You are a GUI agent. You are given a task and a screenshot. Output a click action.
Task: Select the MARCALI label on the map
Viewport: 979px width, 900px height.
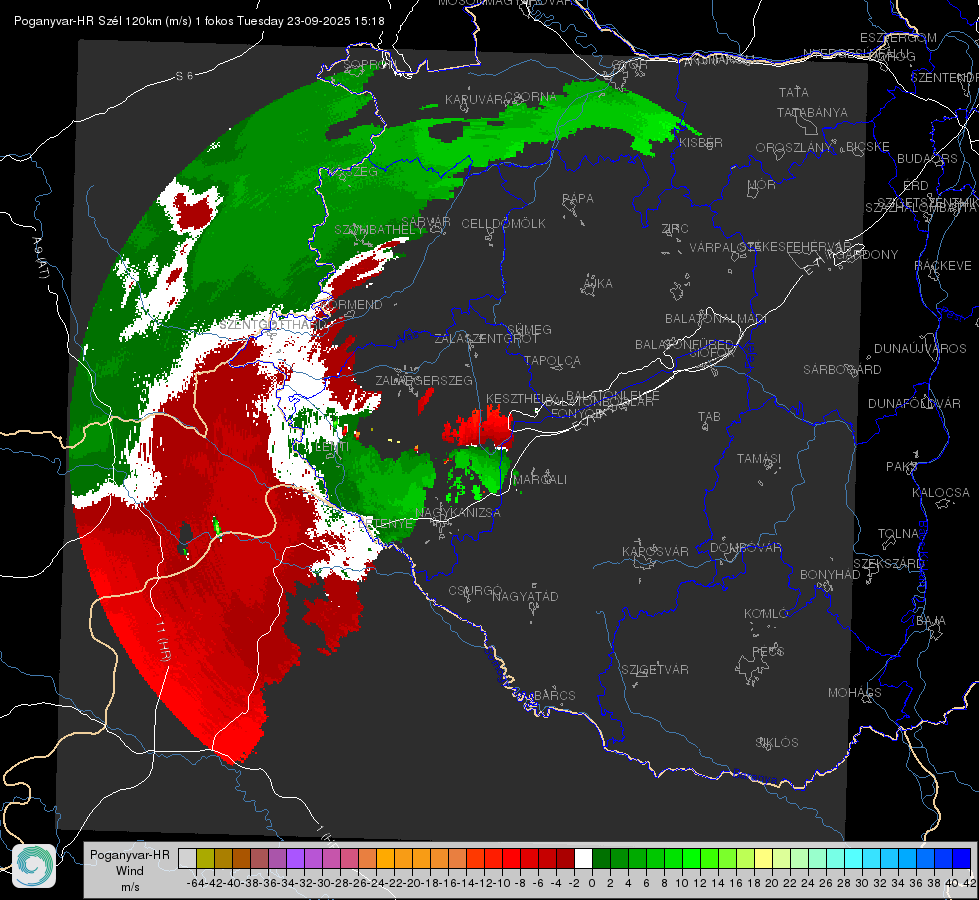tap(540, 480)
